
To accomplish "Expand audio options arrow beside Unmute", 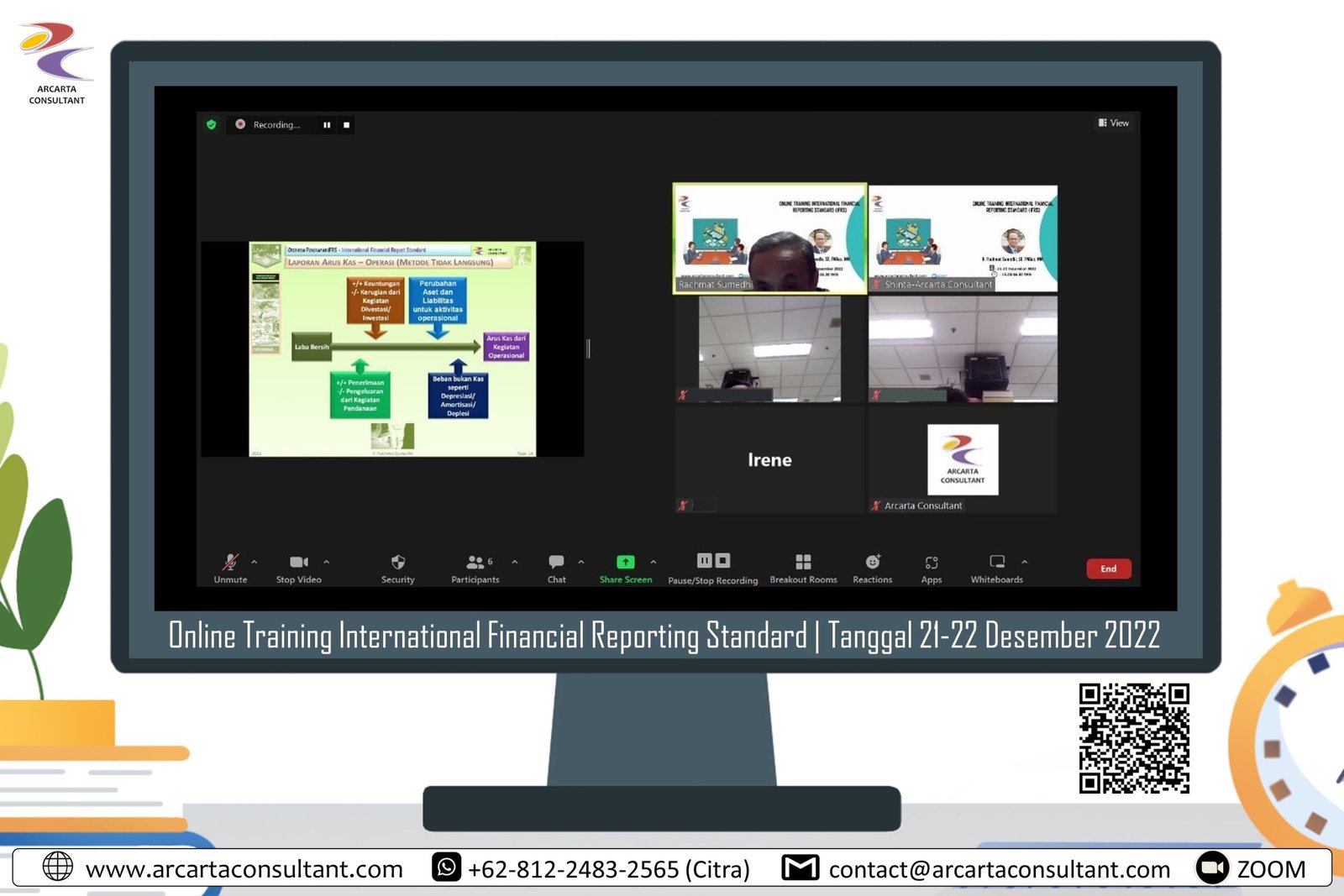I will (x=255, y=562).
